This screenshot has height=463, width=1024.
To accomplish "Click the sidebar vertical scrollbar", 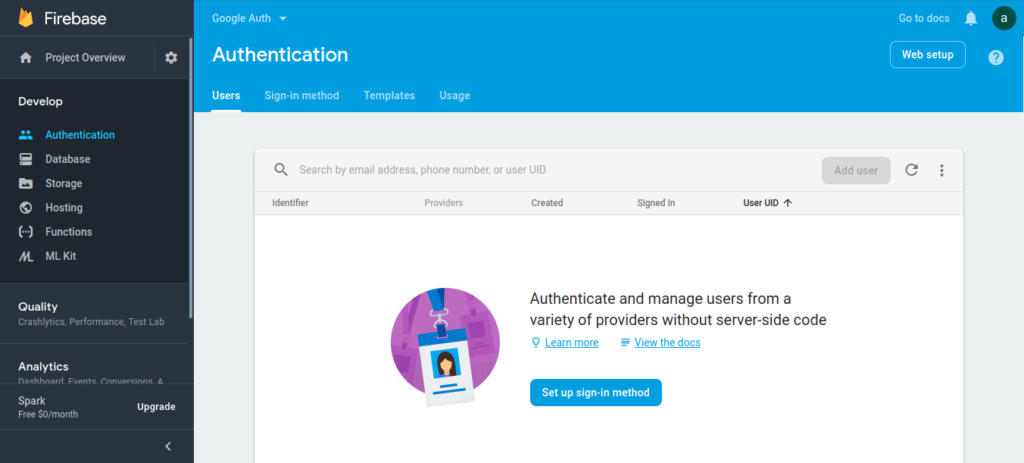I will [x=191, y=176].
